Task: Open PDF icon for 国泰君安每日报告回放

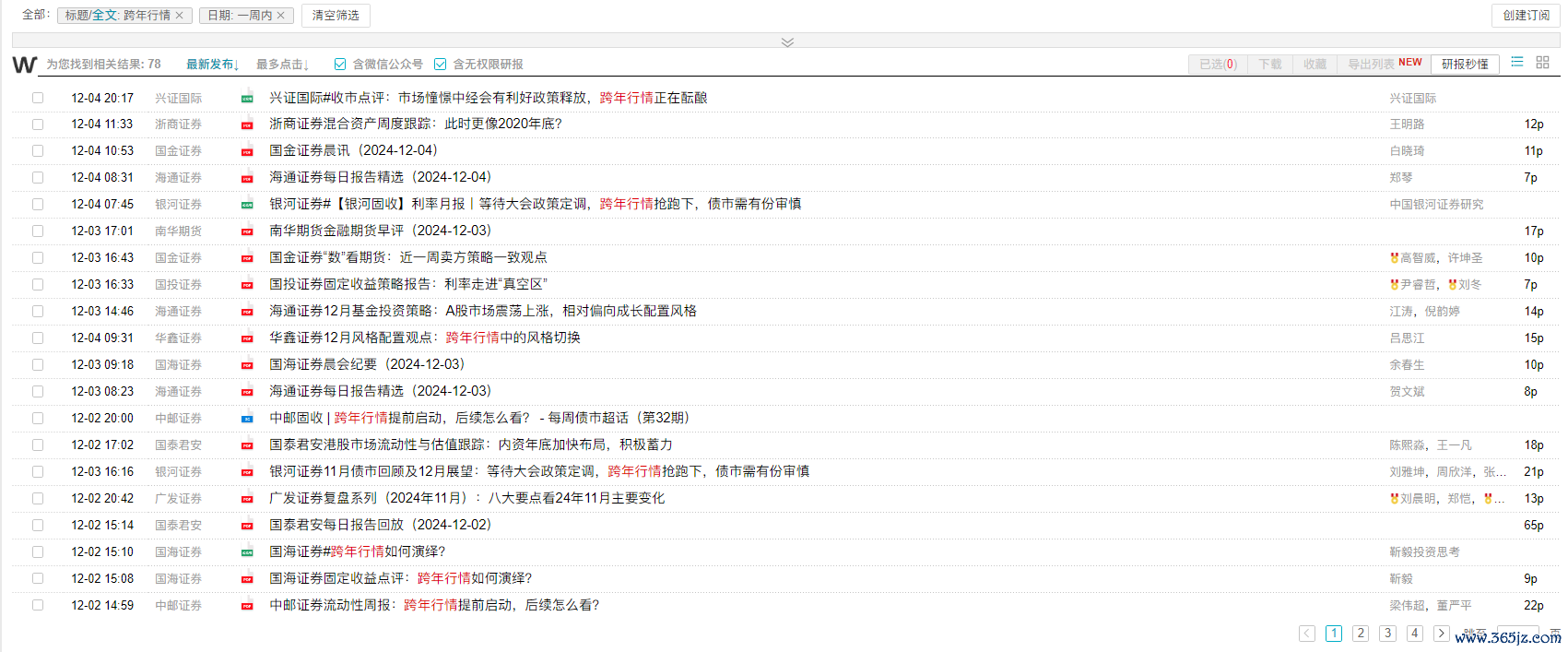Action: pyautogui.click(x=247, y=527)
